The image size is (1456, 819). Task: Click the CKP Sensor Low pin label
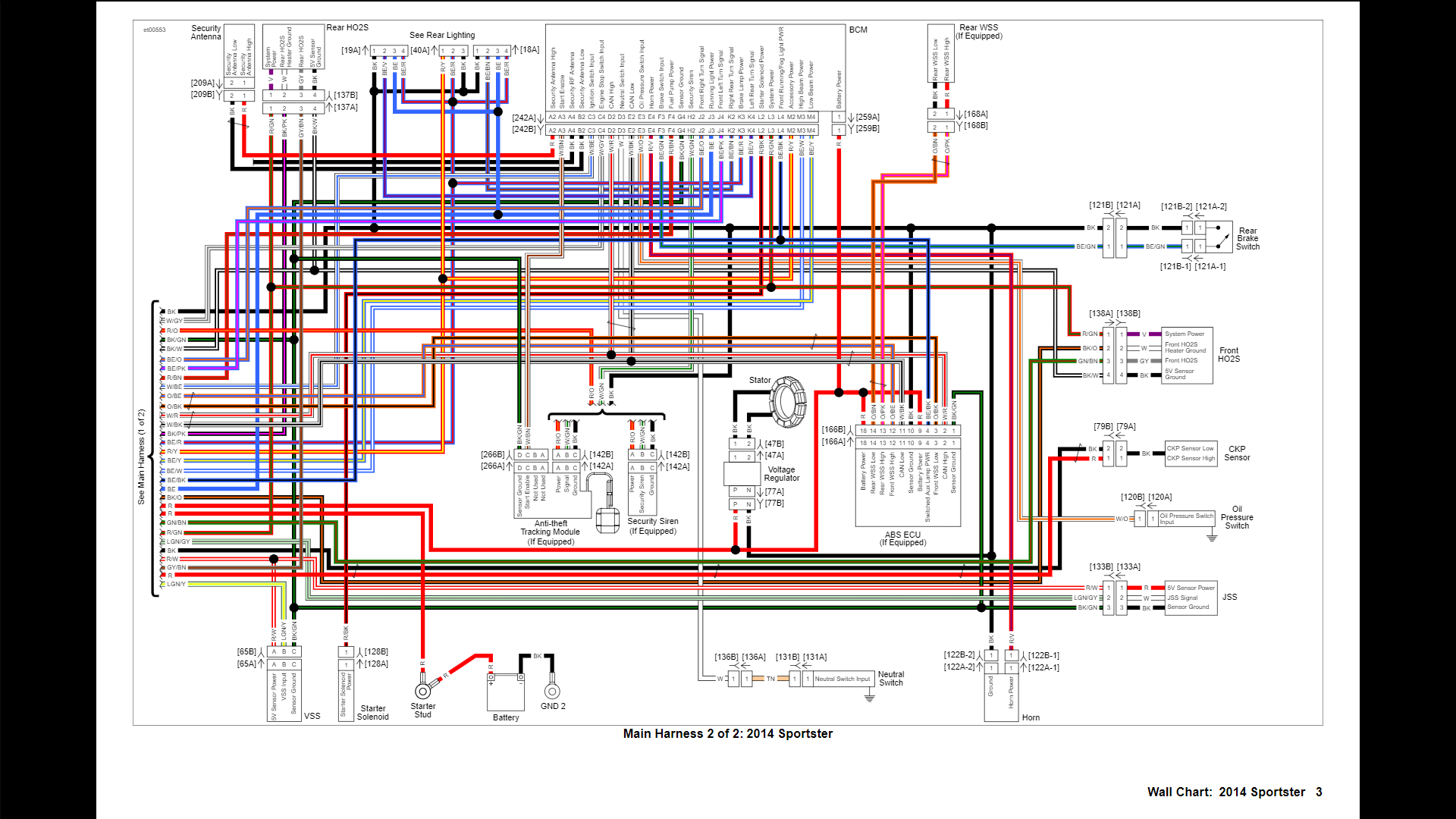coord(1191,448)
